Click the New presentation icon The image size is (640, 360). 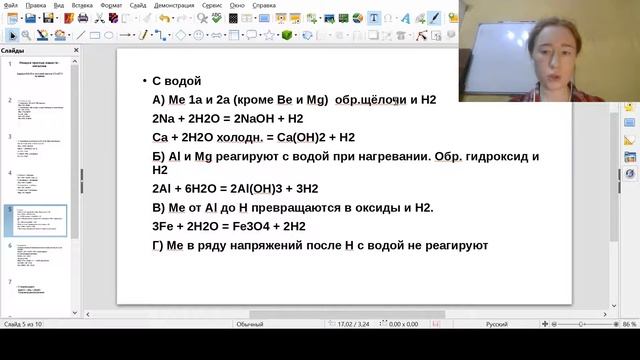point(12,18)
